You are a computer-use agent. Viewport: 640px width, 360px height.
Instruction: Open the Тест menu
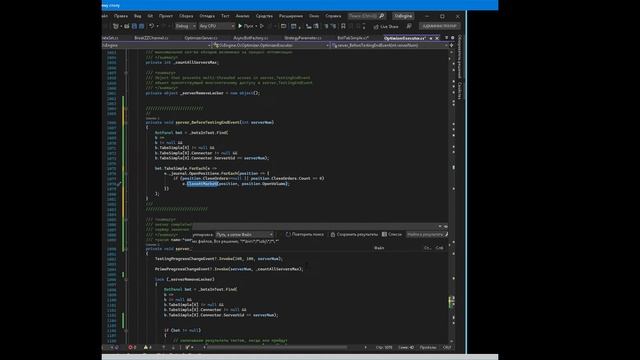tap(225, 16)
